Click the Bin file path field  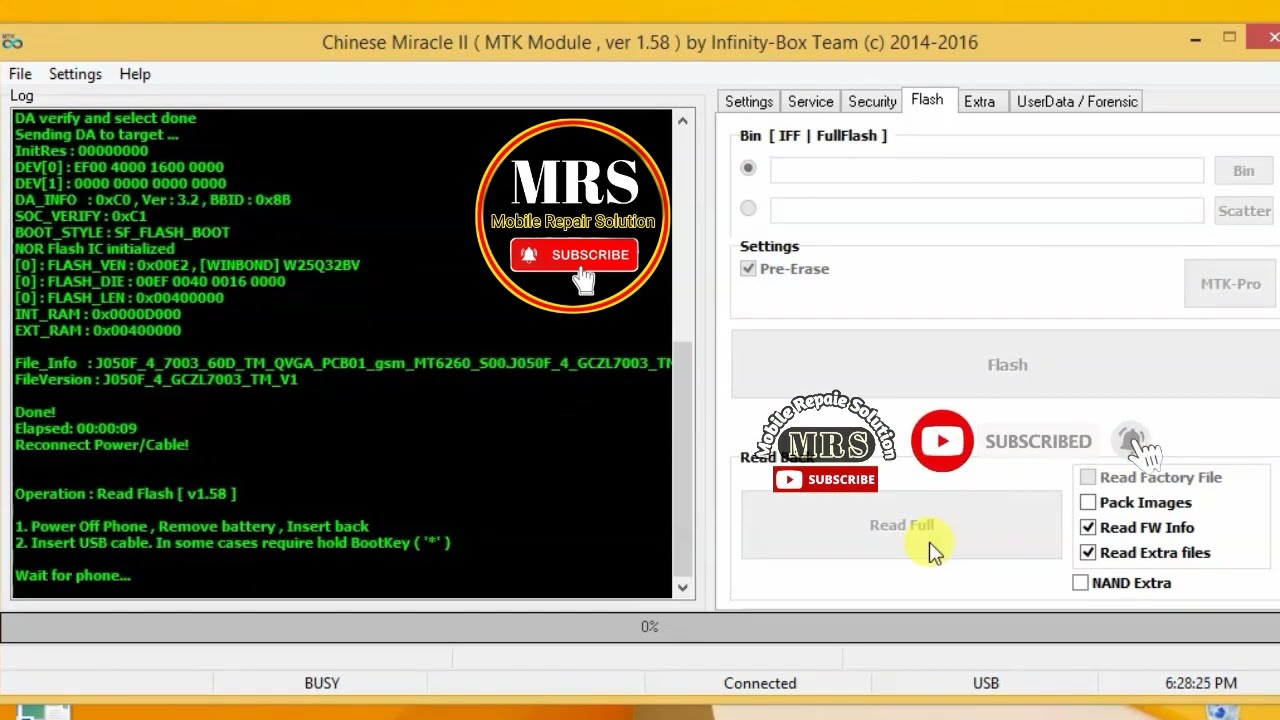pyautogui.click(x=987, y=171)
